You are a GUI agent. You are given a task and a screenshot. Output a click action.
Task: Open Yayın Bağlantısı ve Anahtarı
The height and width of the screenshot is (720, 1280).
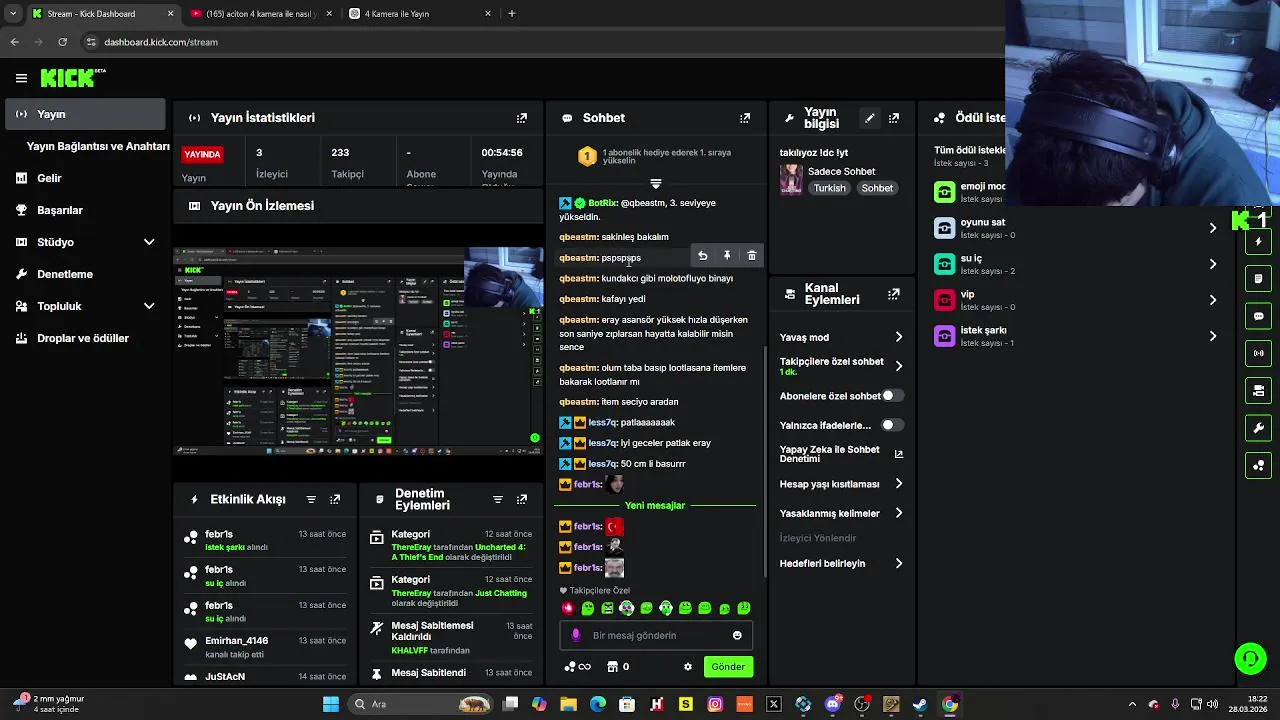[x=98, y=146]
